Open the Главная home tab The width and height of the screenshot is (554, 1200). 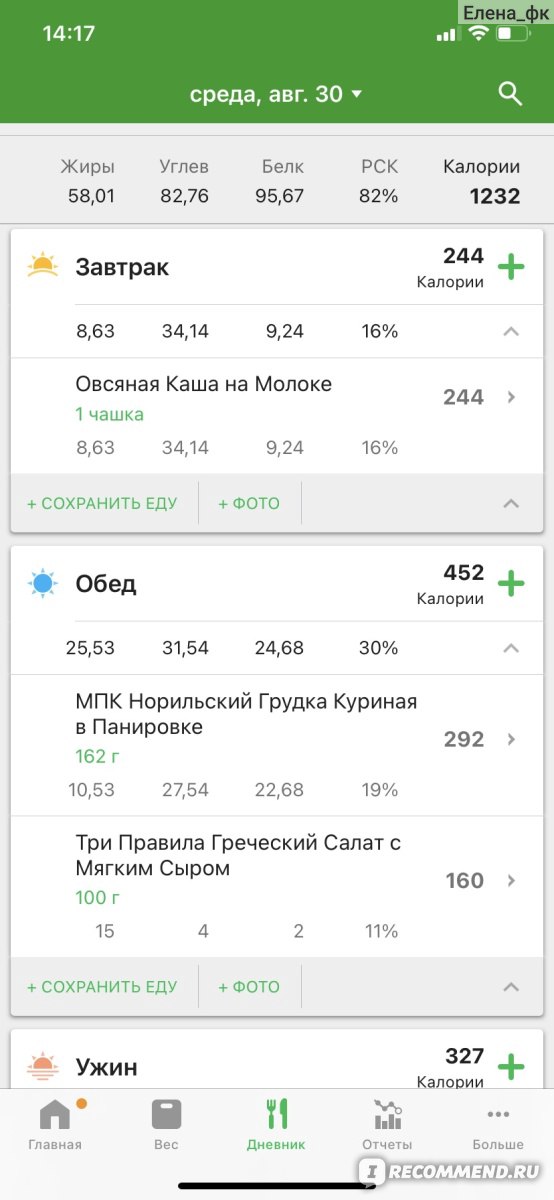point(55,1124)
